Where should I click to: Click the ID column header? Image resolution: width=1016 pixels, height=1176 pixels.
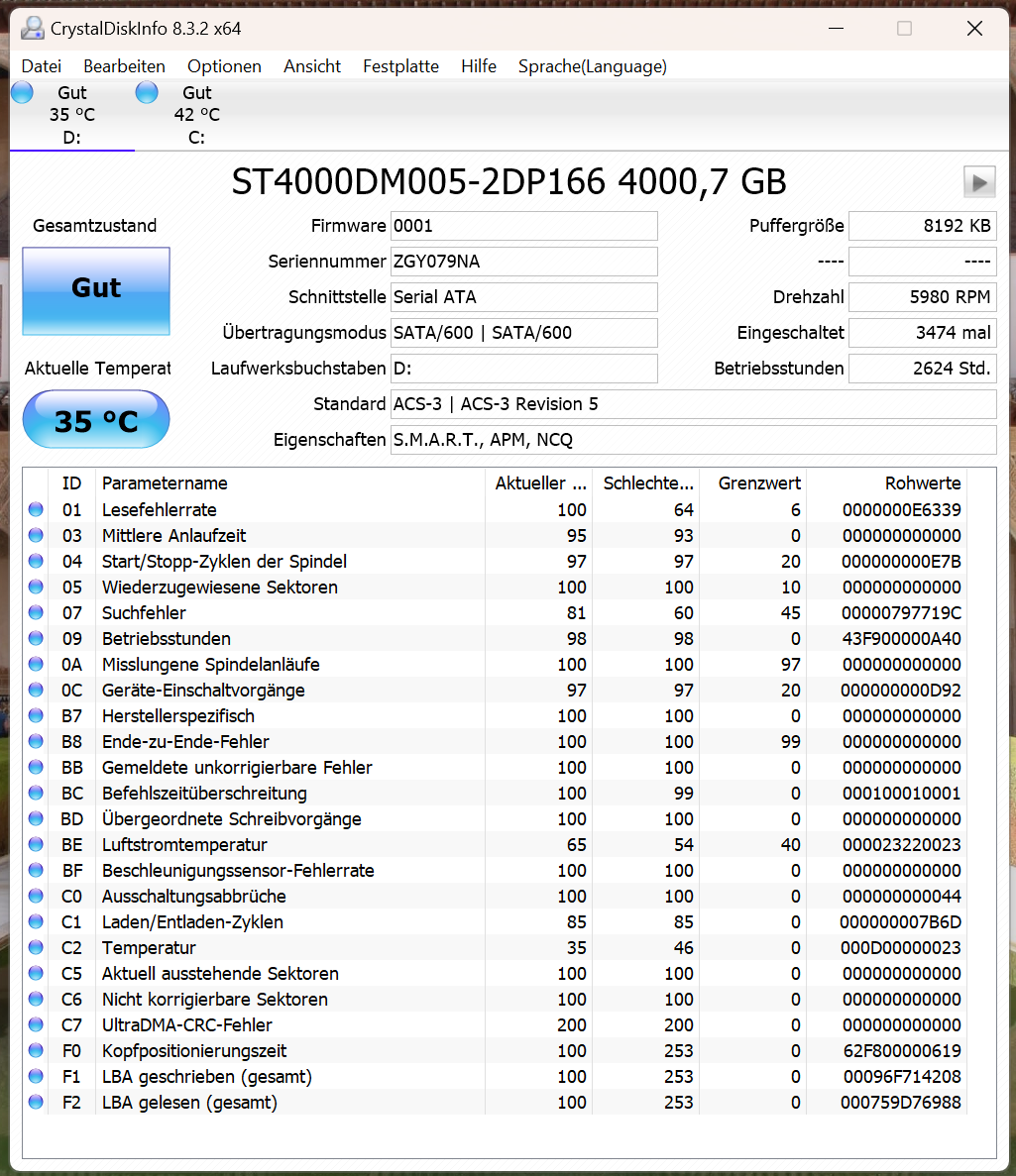click(72, 483)
